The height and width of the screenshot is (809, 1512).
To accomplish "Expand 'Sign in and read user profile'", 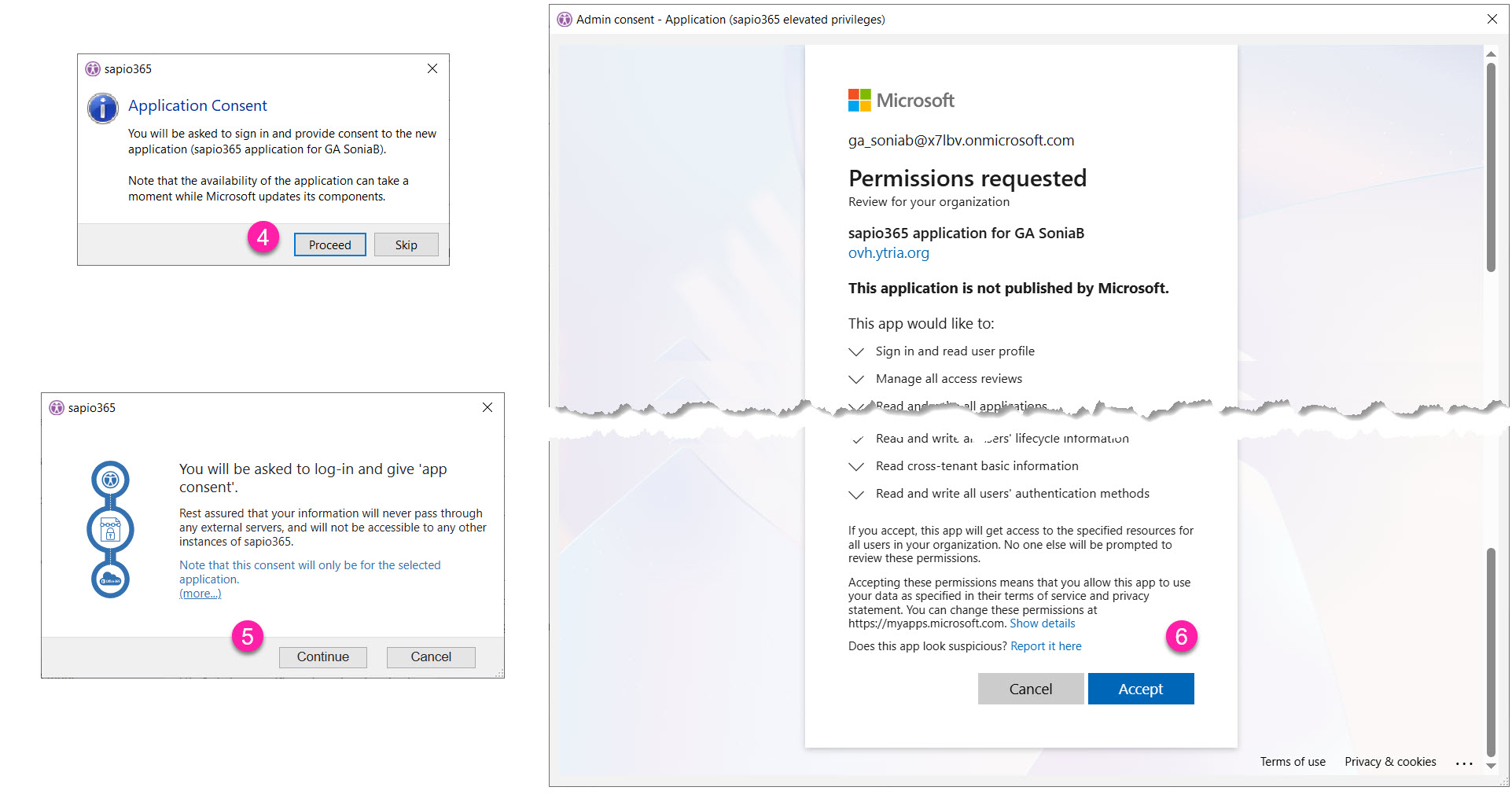I will (x=856, y=352).
